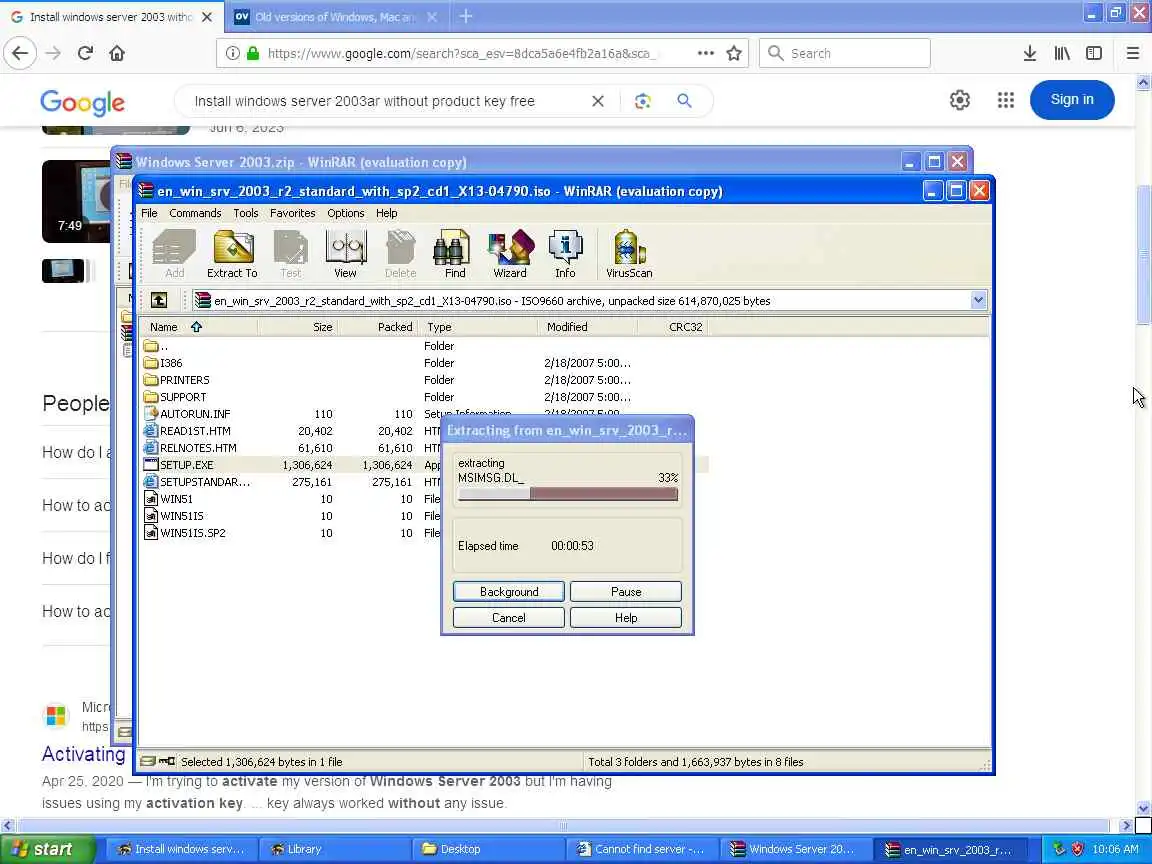The height and width of the screenshot is (864, 1152).
Task: Pause the extraction
Action: pyautogui.click(x=626, y=591)
